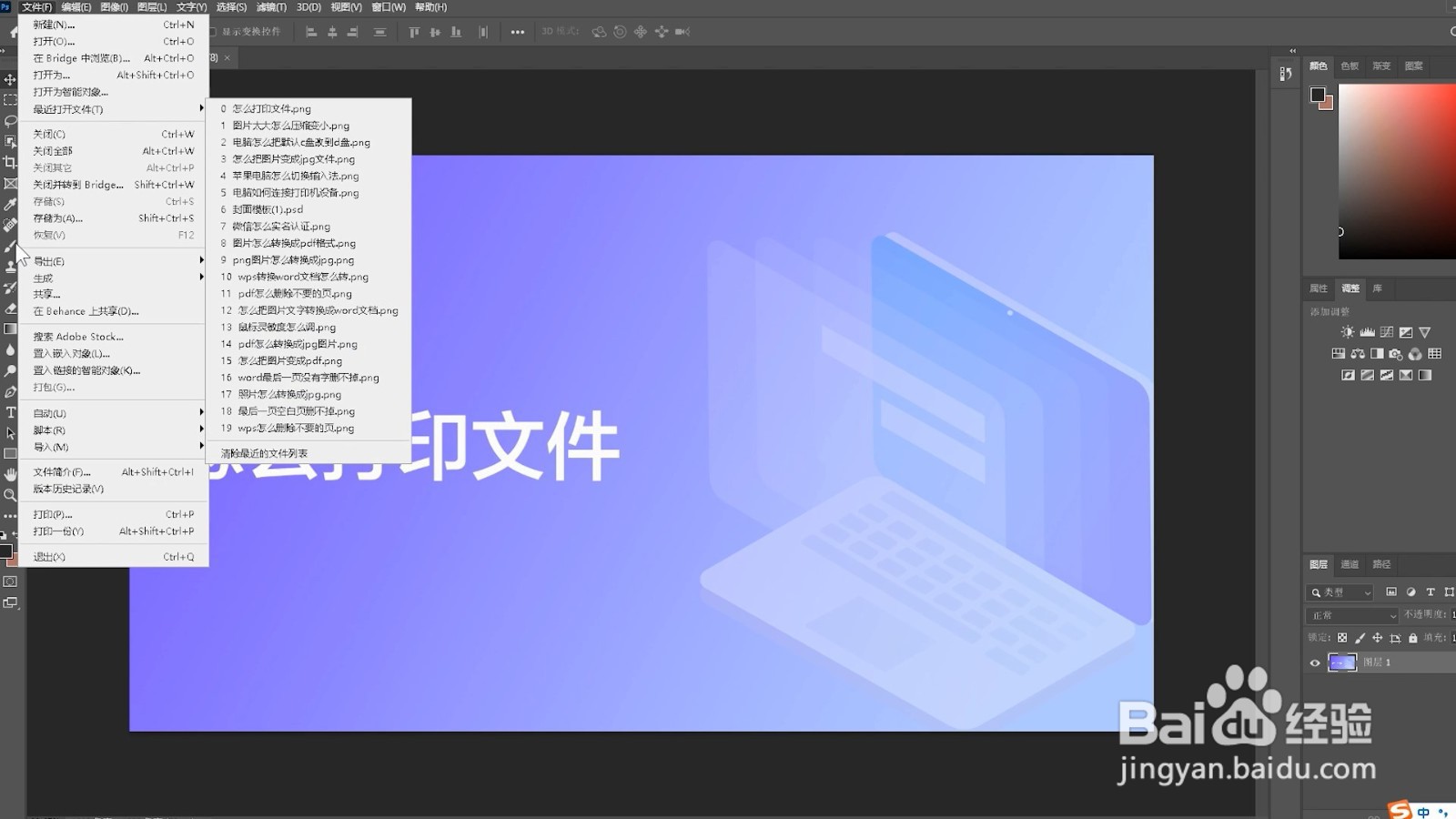This screenshot has height=819, width=1456.
Task: Click align left edges icon in options bar
Action: point(311,32)
